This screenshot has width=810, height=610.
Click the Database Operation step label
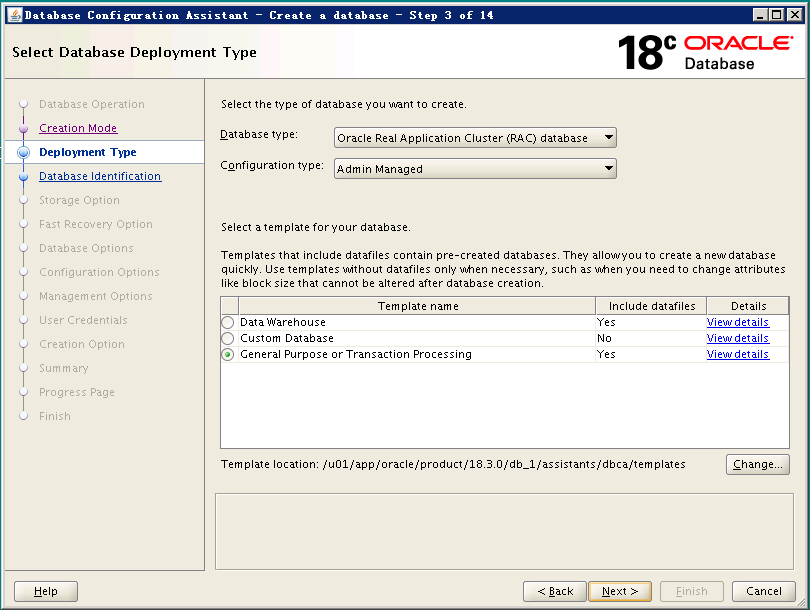pyautogui.click(x=92, y=104)
